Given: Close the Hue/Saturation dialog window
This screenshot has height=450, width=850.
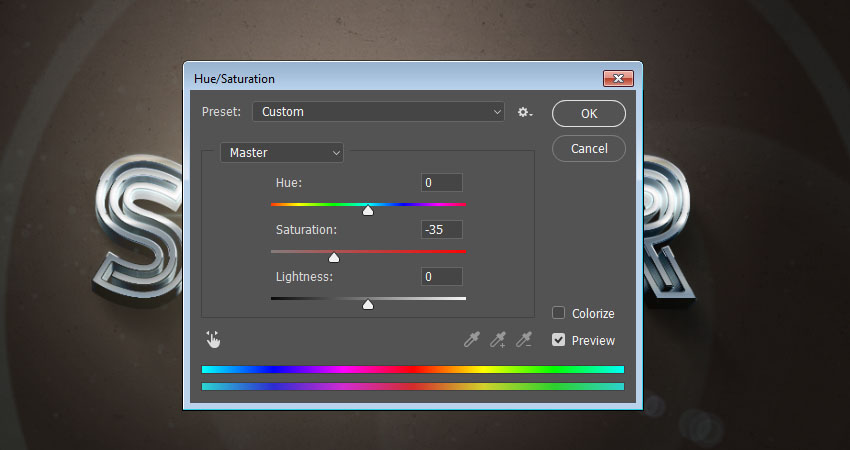Looking at the screenshot, I should tap(618, 79).
